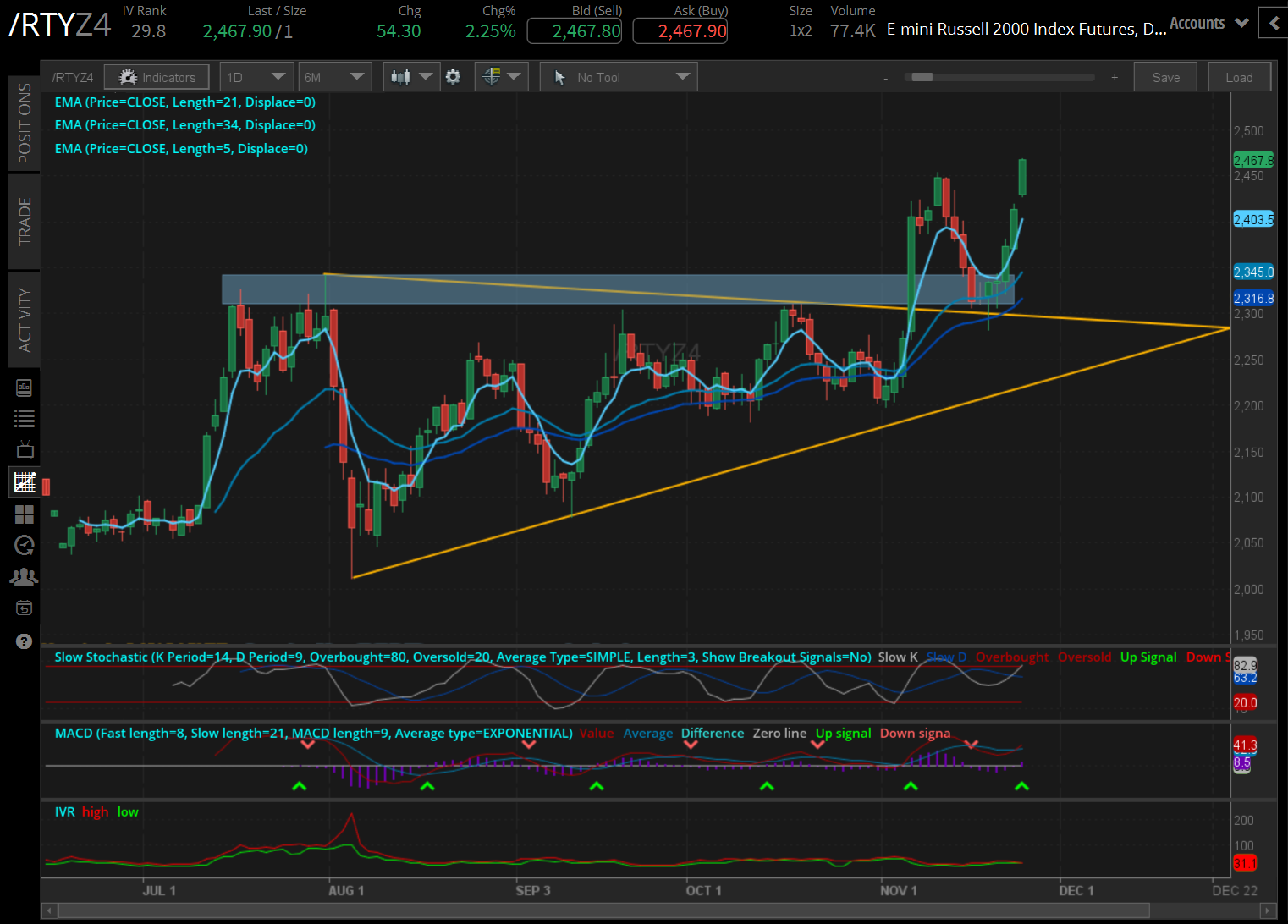Viewport: 1288px width, 924px height.
Task: Click the Last price 2,467.90 / 1
Action: (248, 31)
